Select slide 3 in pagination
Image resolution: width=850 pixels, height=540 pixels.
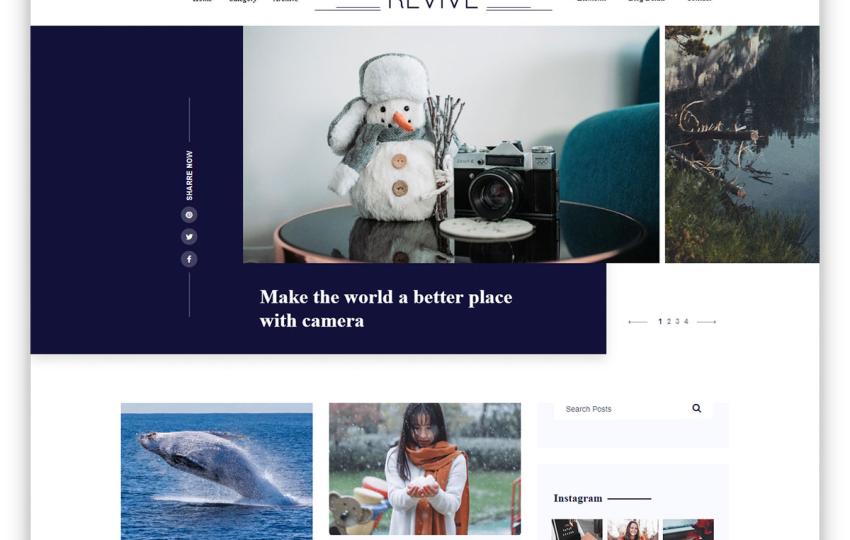pos(677,322)
